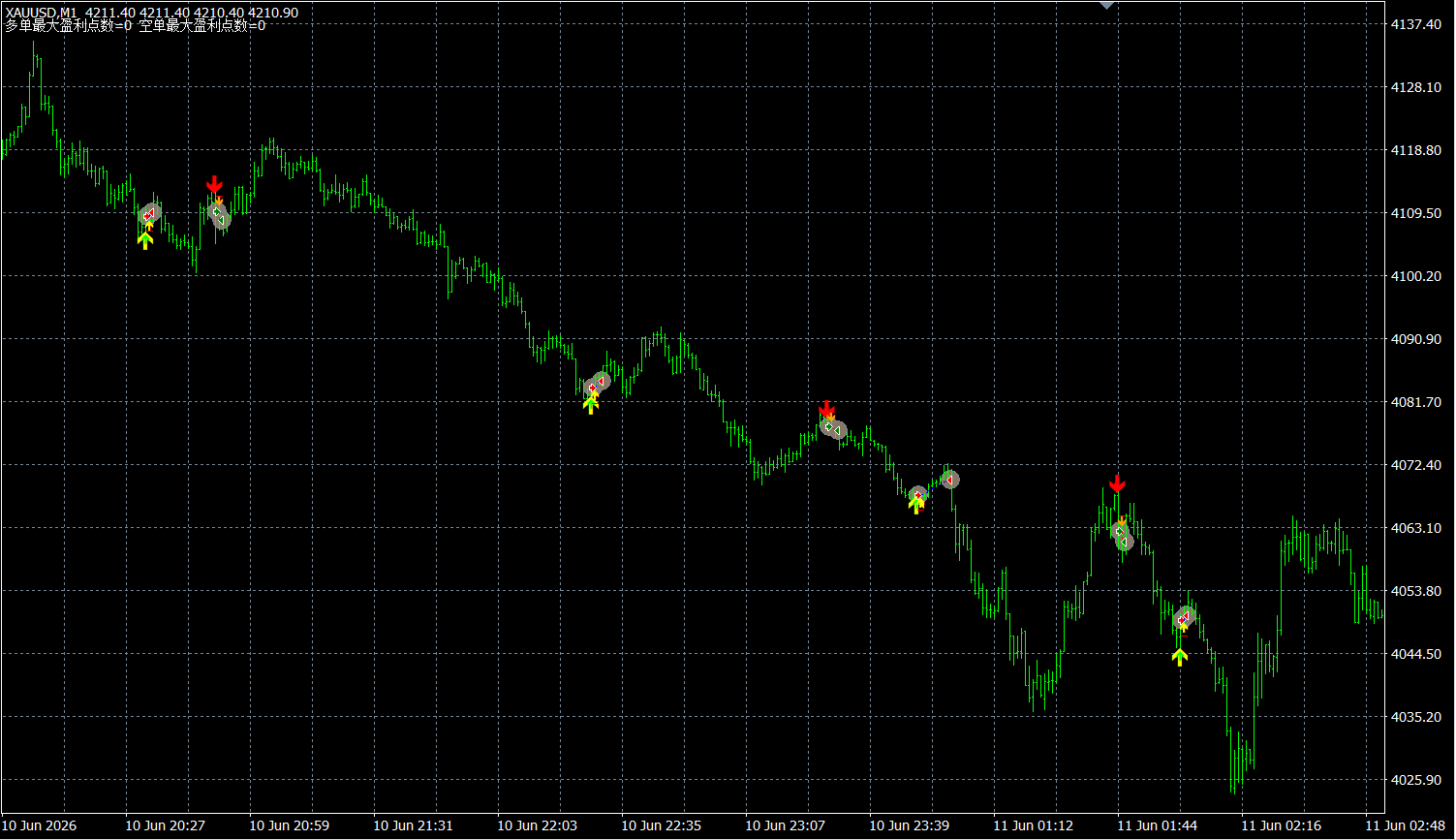Viewport: 1456px width, 840px height.
Task: Select the lone gray trade marker after 10 Jun 23:39
Action: [x=950, y=480]
